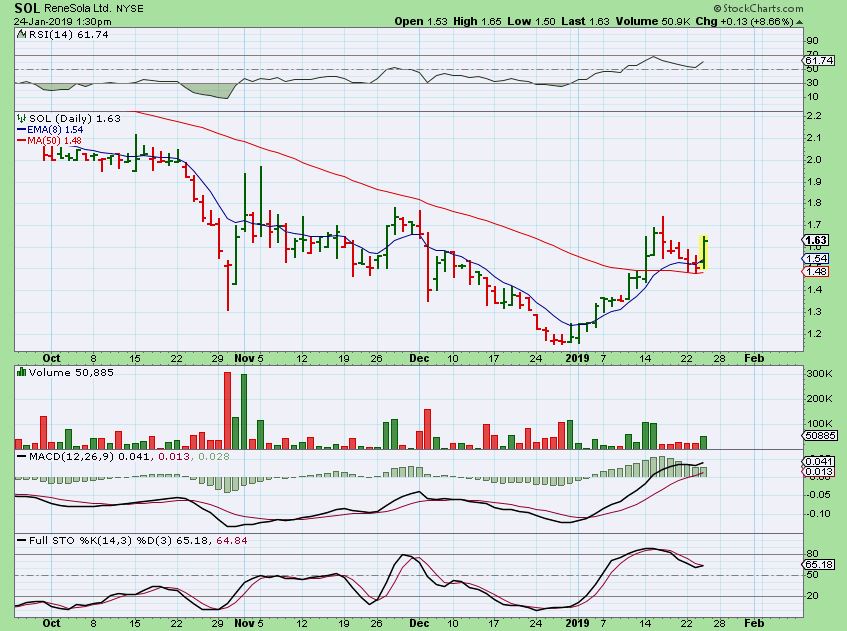The width and height of the screenshot is (847, 631).
Task: Click the 65.18 stochastic value tag
Action: [x=818, y=565]
